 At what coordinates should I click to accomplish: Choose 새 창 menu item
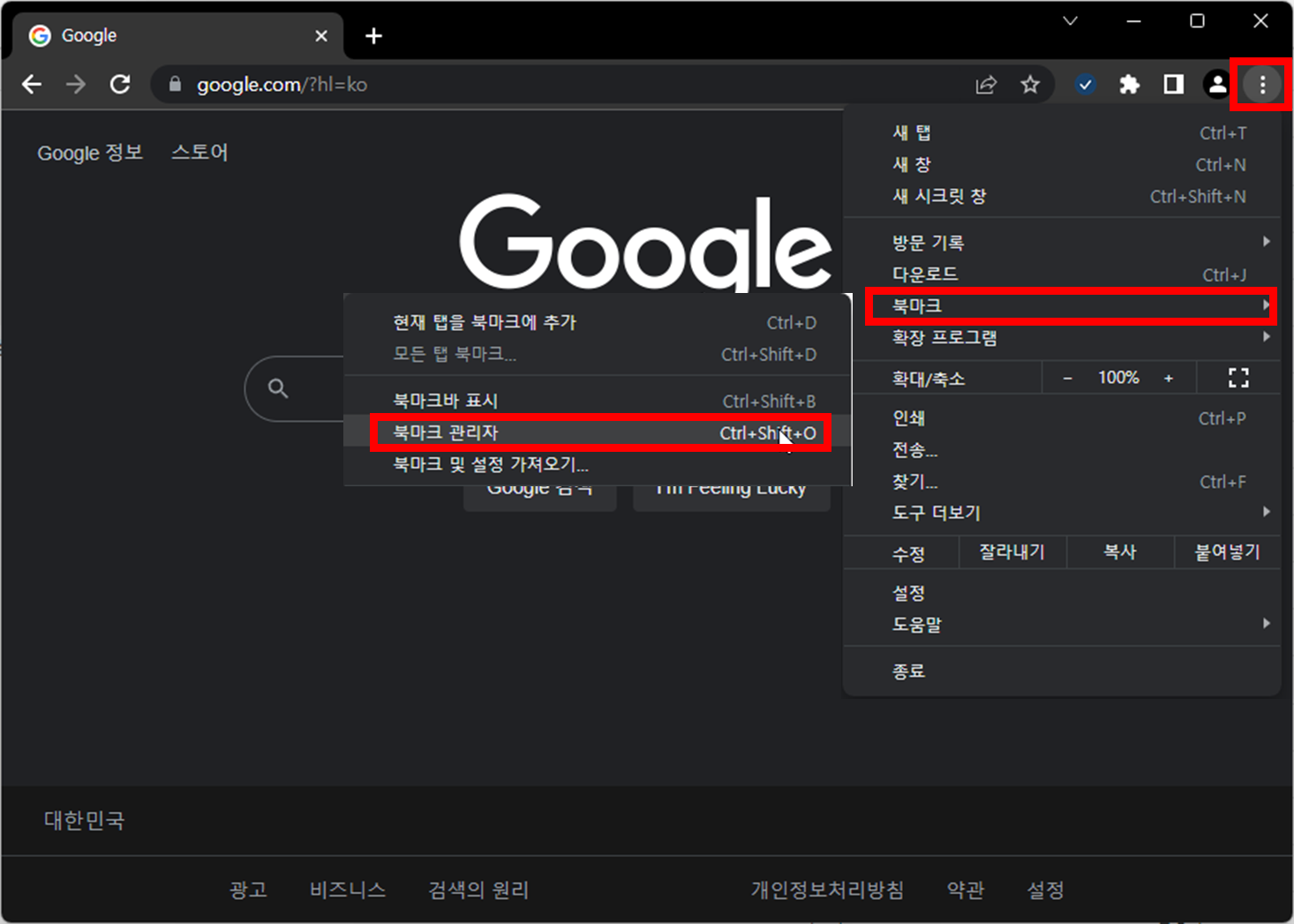tap(1063, 165)
